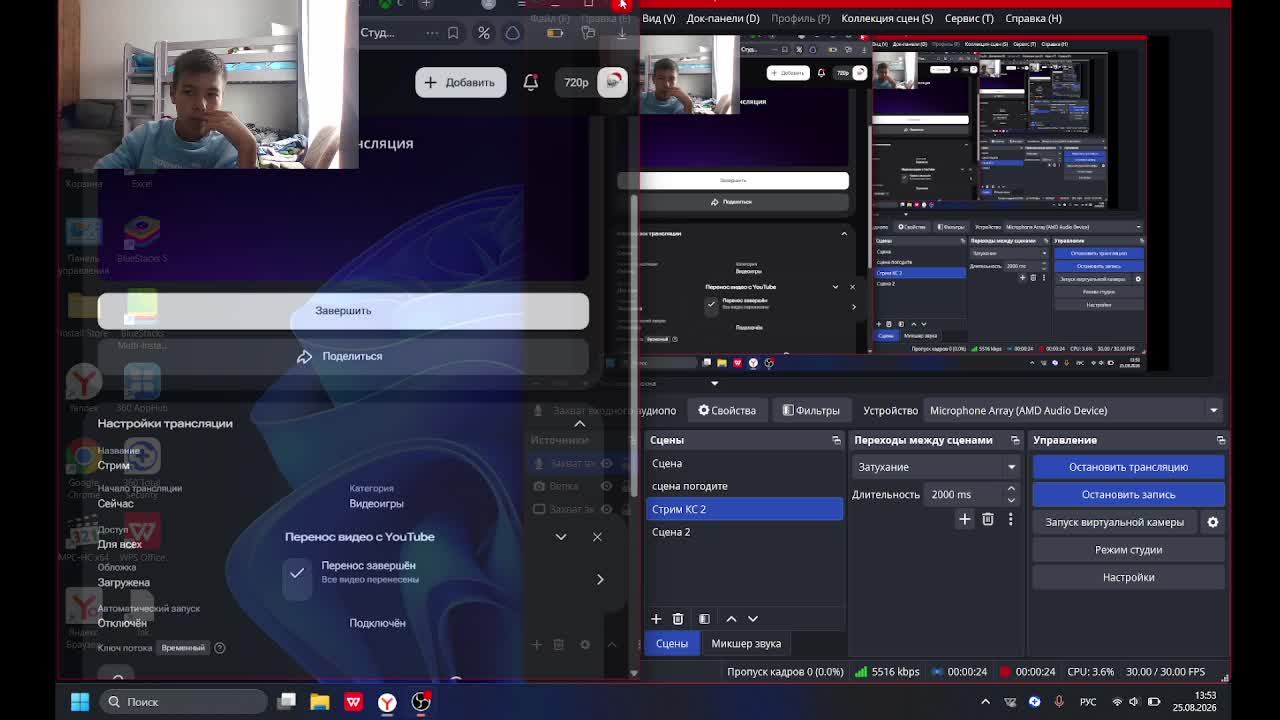Toggle visibility of third source in Источники
This screenshot has width=1280, height=720.
[x=606, y=509]
